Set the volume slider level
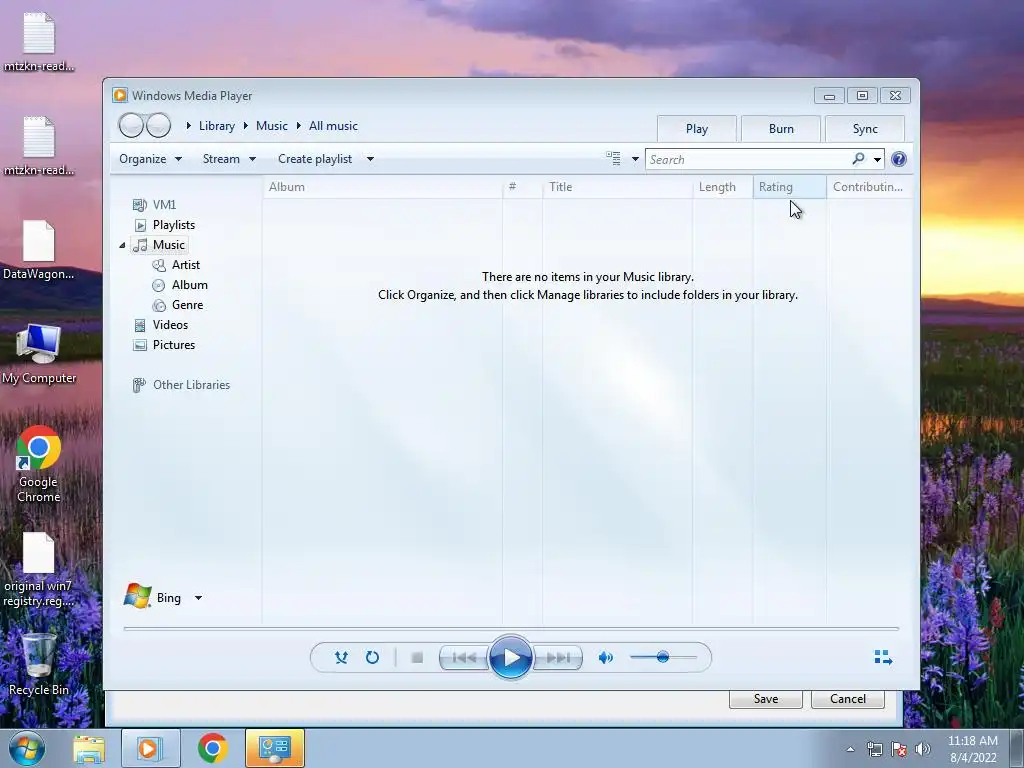This screenshot has width=1024, height=768. (663, 657)
